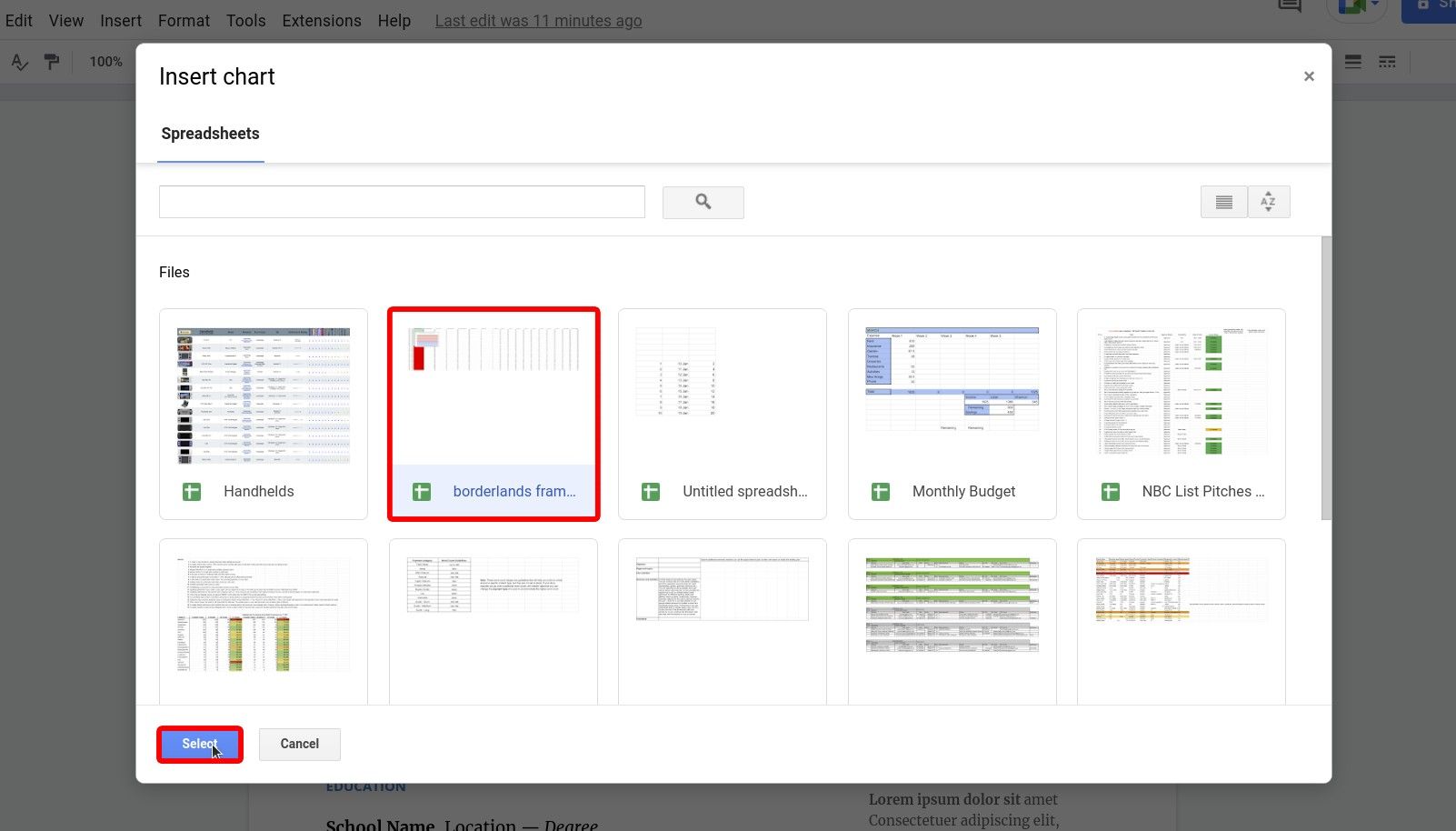The height and width of the screenshot is (831, 1456).
Task: Switch files display to list view
Action: pyautogui.click(x=1223, y=202)
